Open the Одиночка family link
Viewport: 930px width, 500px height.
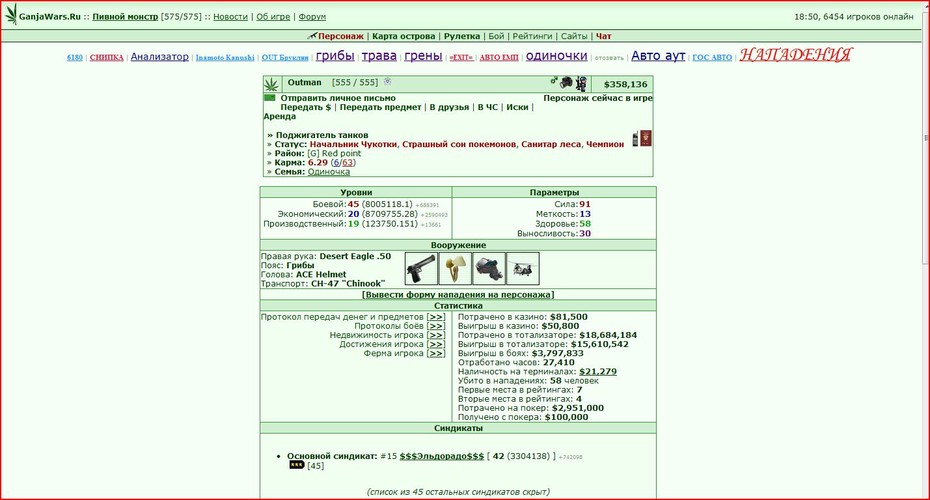(x=329, y=172)
